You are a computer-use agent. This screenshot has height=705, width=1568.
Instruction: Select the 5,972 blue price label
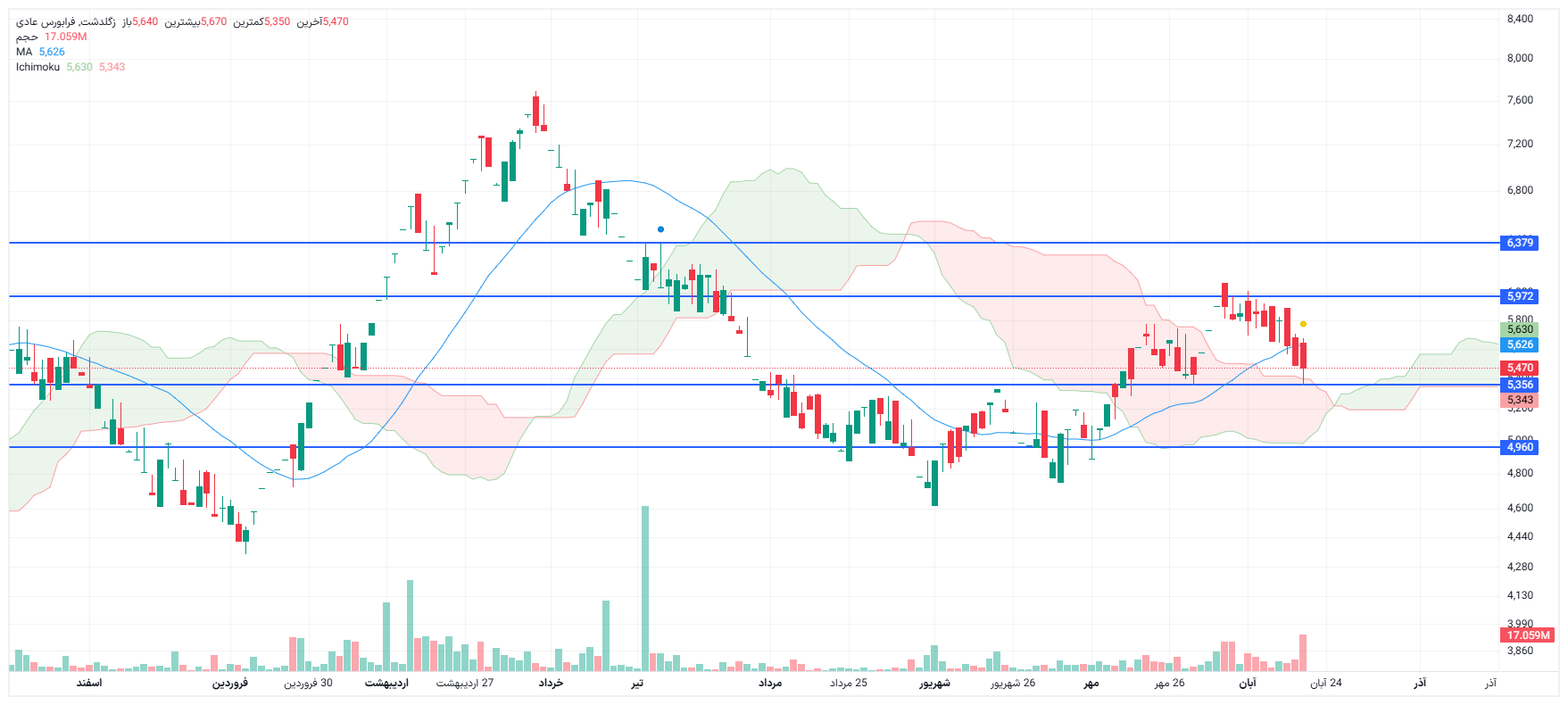tap(1520, 296)
